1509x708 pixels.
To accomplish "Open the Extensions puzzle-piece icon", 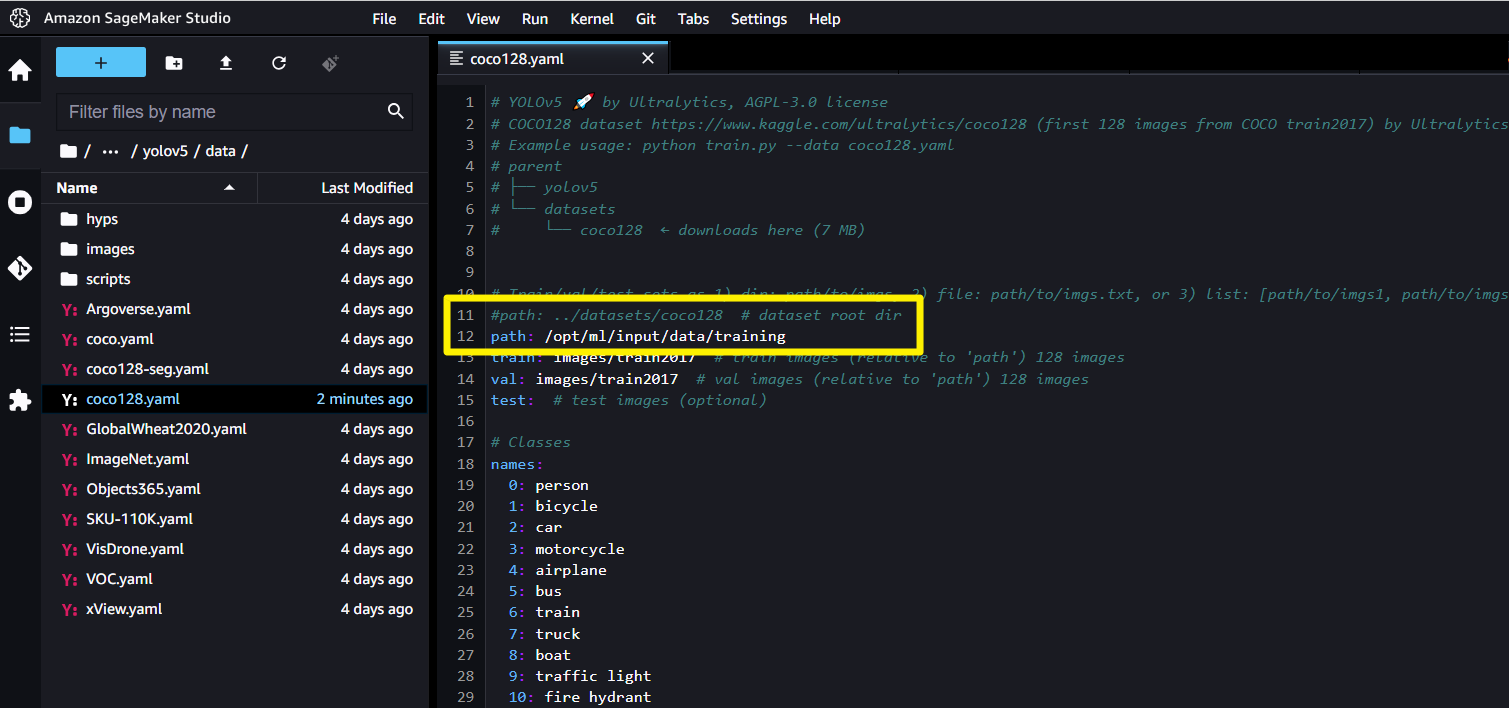I will pos(20,401).
